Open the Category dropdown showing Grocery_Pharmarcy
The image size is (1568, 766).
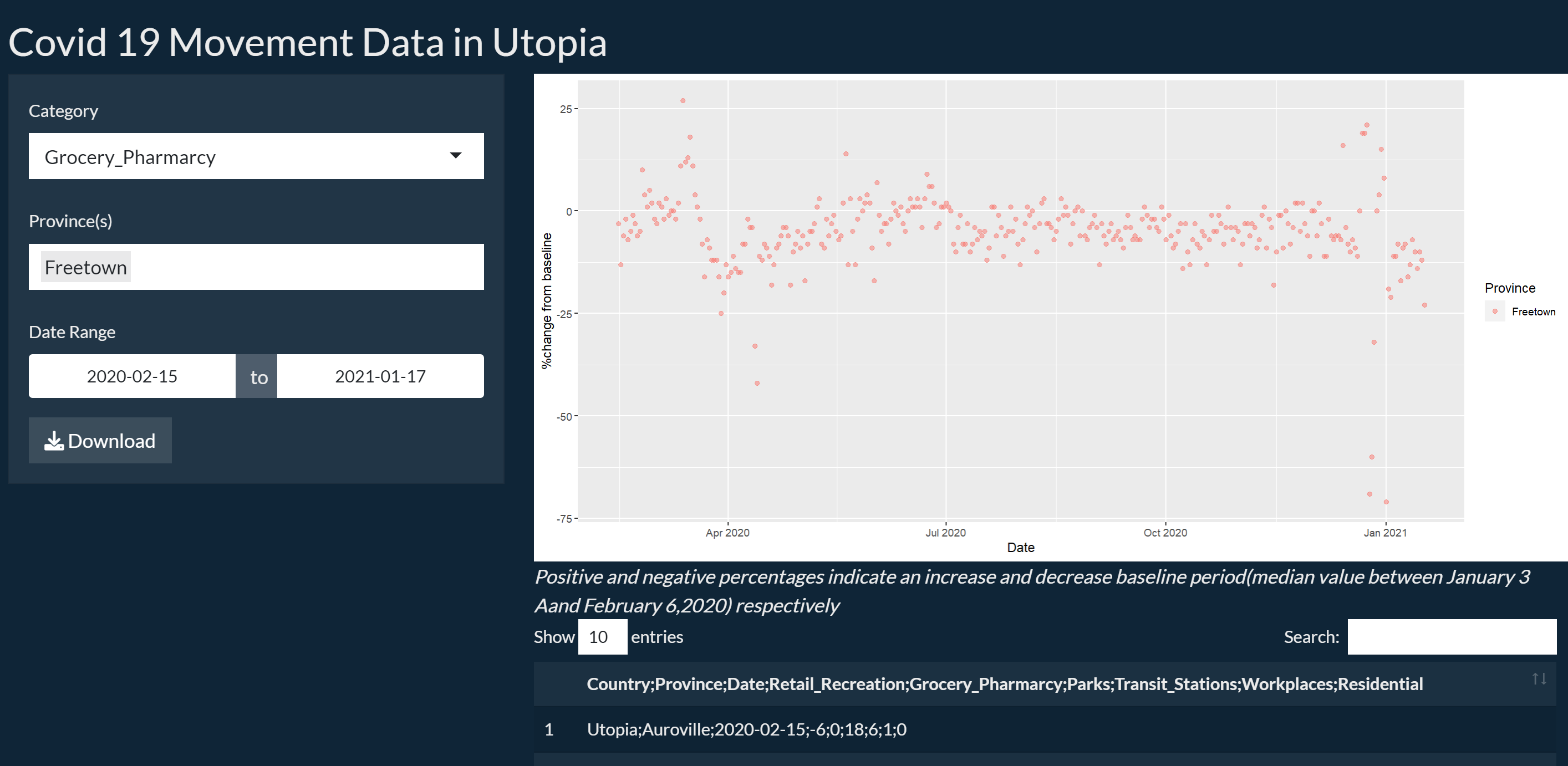256,156
